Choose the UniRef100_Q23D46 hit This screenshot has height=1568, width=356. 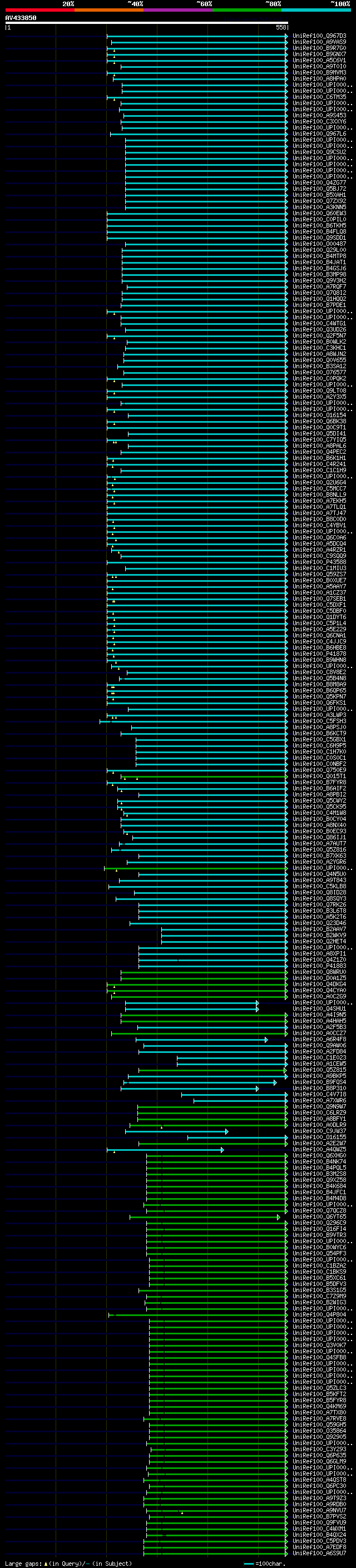tap(319, 923)
